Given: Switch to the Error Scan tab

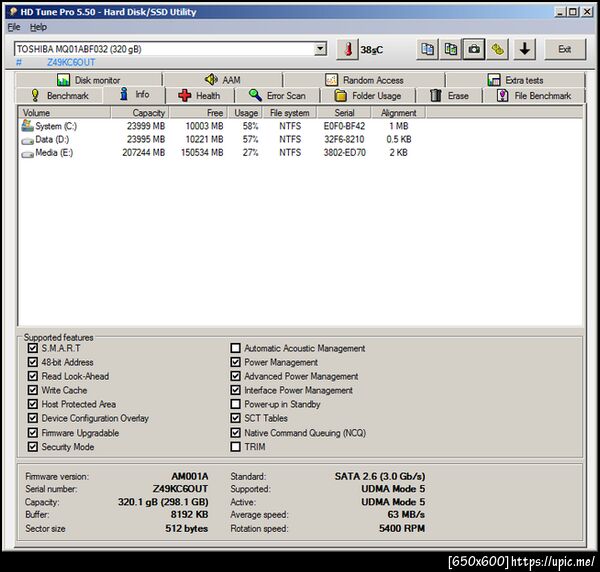Looking at the screenshot, I should pyautogui.click(x=277, y=95).
